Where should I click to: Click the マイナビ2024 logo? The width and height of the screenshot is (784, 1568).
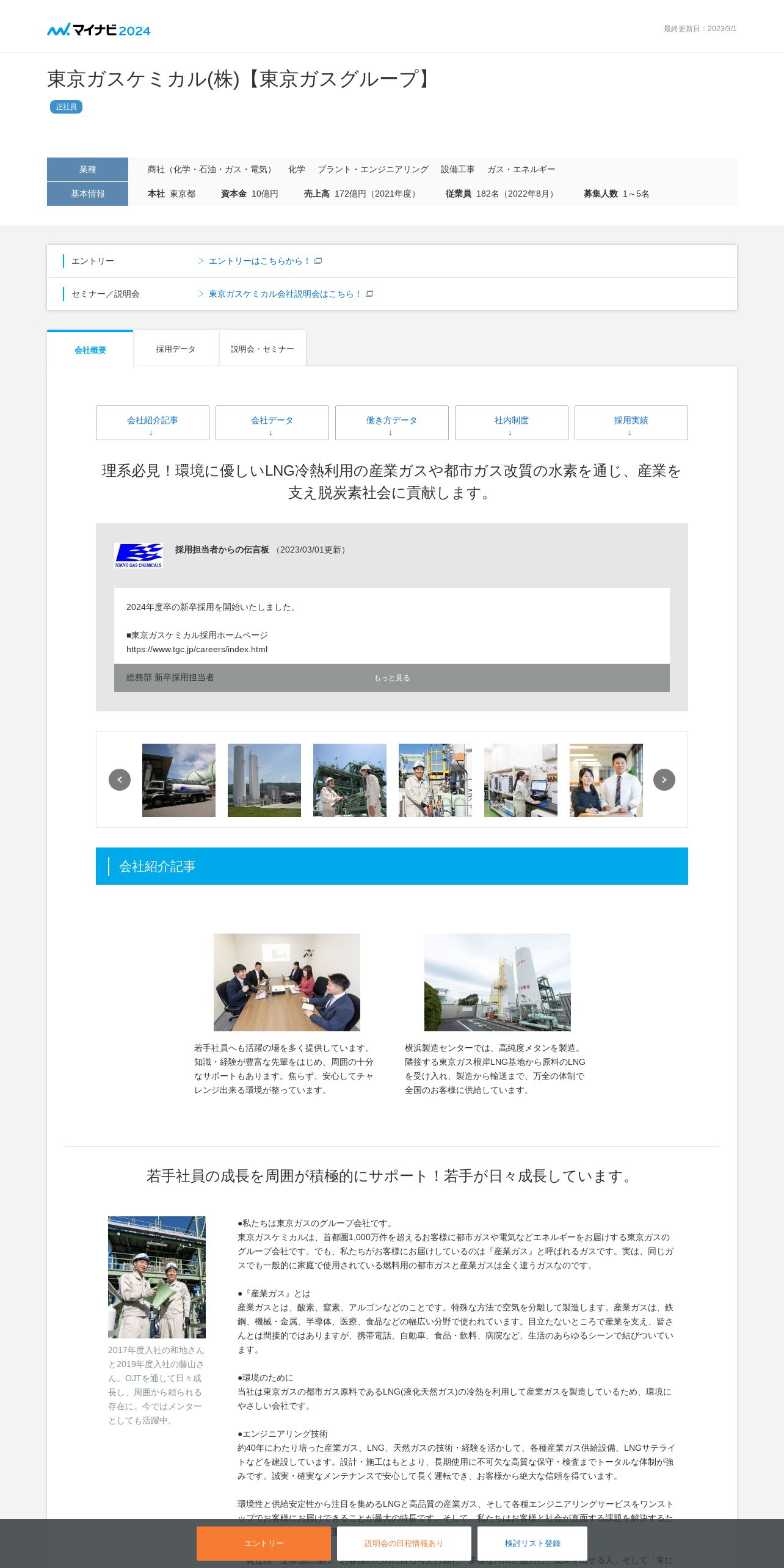point(99,30)
